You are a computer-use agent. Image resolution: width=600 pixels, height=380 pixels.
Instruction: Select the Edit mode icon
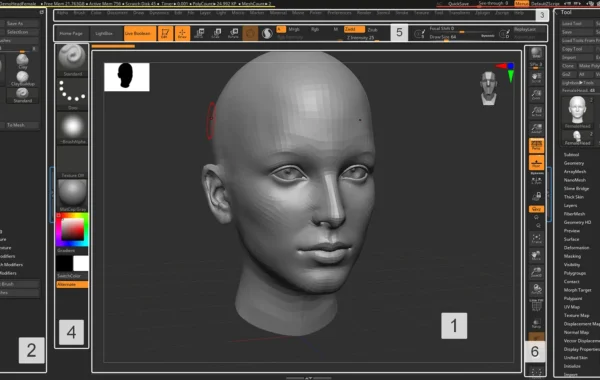[x=165, y=33]
